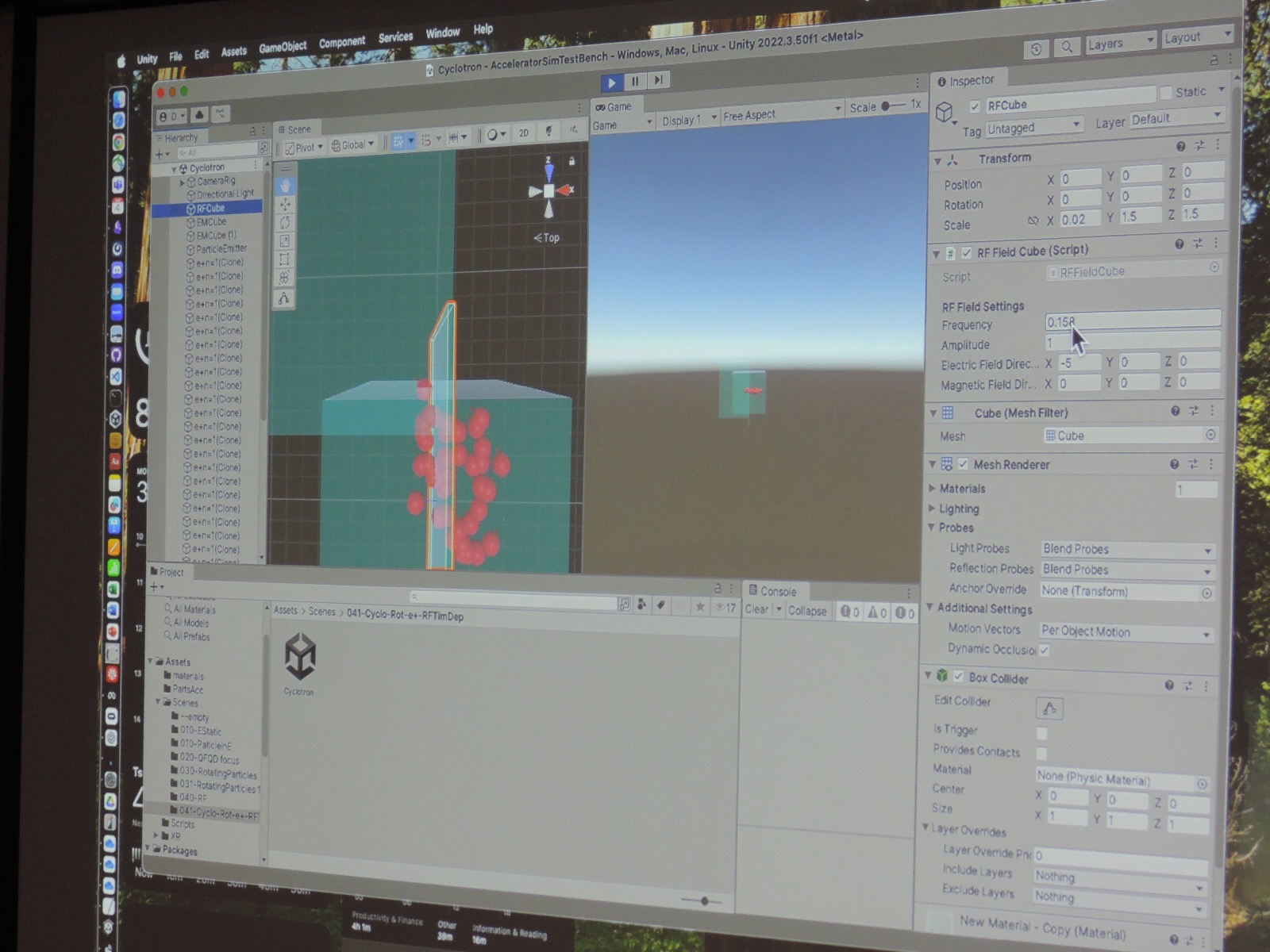Select the Hand (View) tool
Image resolution: width=1270 pixels, height=952 pixels.
coord(285,186)
